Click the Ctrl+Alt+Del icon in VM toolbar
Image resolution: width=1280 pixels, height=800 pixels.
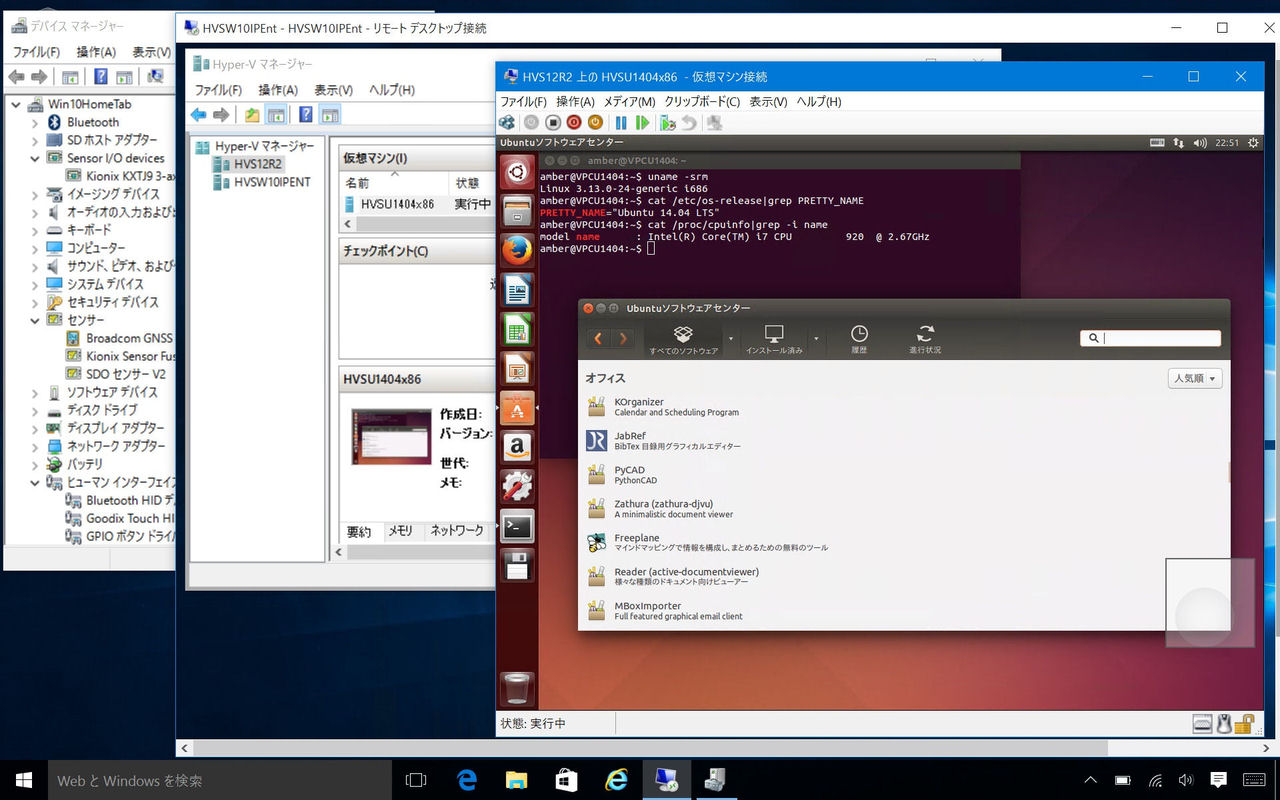(x=507, y=122)
